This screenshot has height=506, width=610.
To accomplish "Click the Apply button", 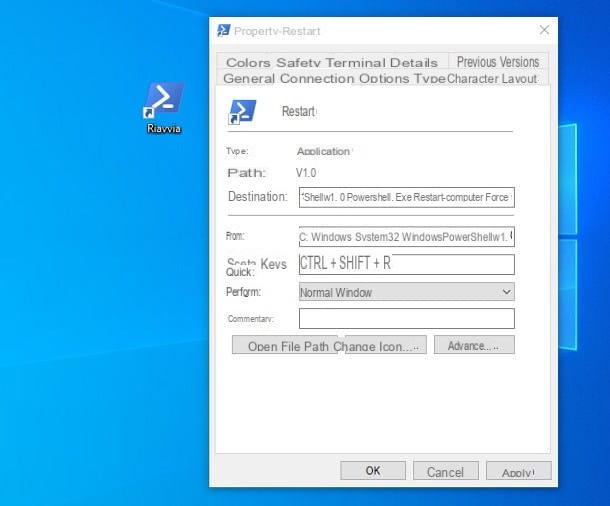I will pyautogui.click(x=518, y=471).
